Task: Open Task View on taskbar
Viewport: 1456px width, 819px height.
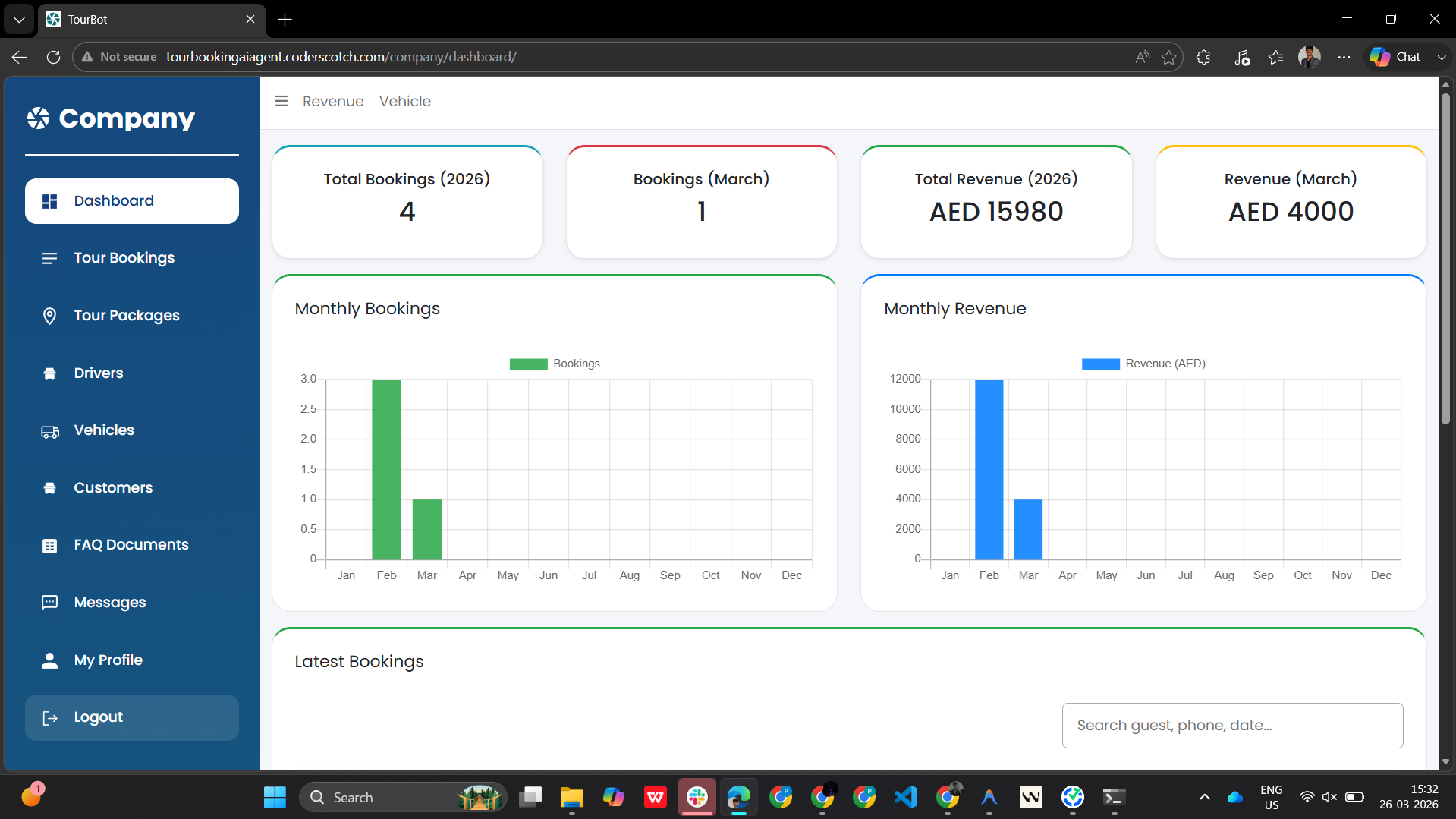Action: (530, 797)
